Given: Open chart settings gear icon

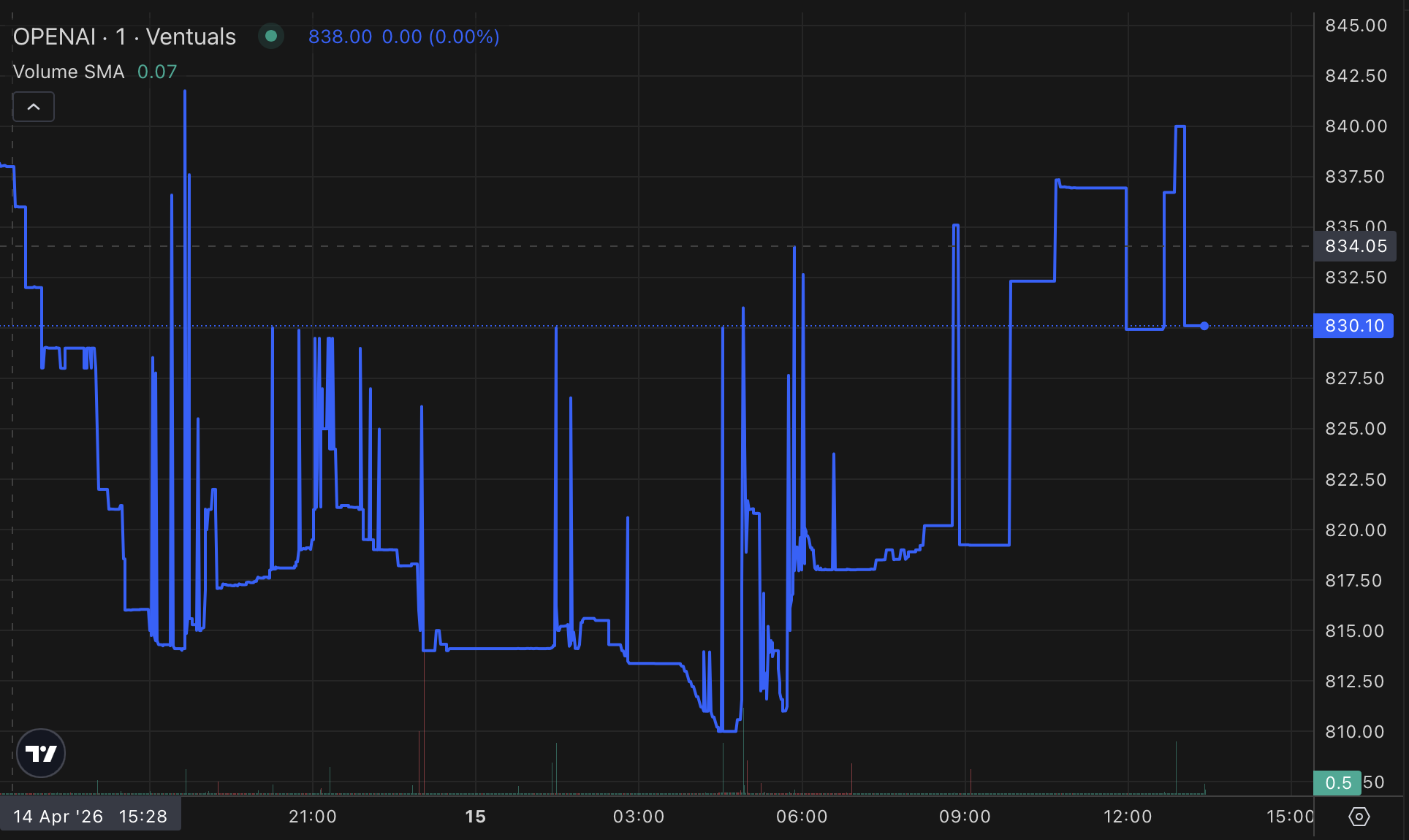Looking at the screenshot, I should (1359, 817).
